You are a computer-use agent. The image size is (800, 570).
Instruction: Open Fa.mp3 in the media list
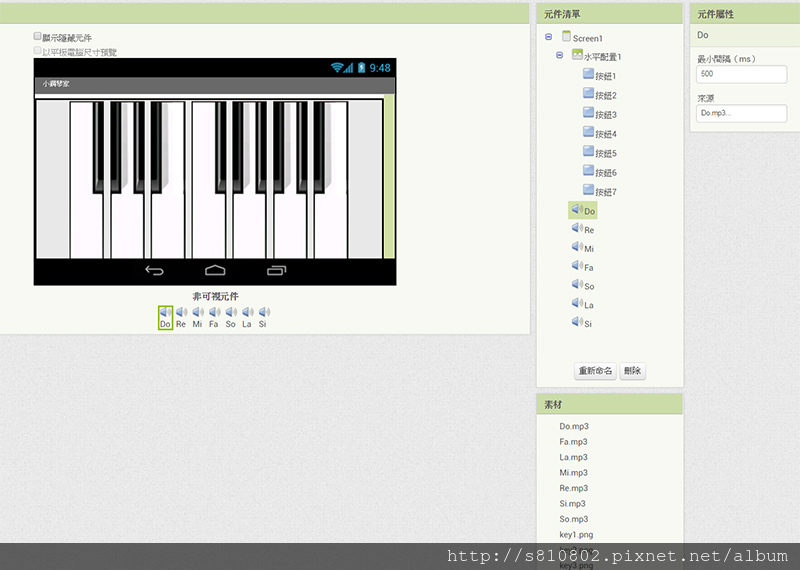(x=573, y=441)
